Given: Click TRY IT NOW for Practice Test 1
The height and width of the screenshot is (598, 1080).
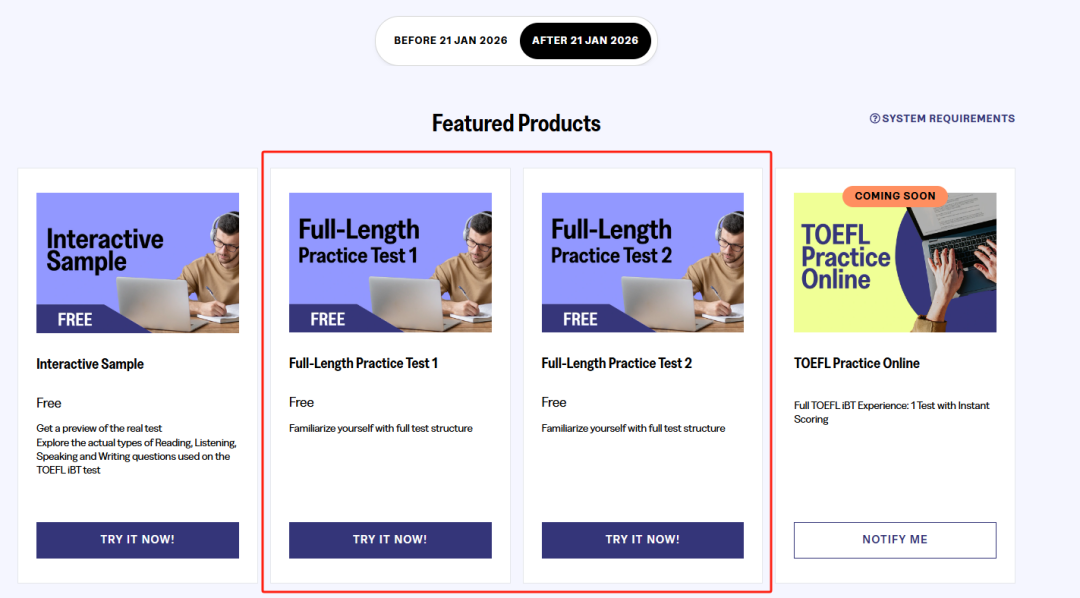Looking at the screenshot, I should (x=390, y=539).
